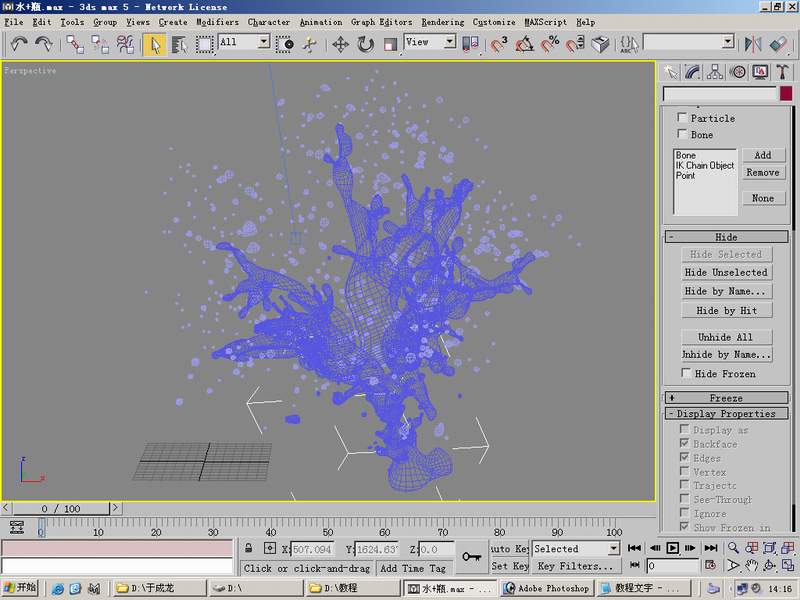Image resolution: width=800 pixels, height=600 pixels.
Task: Open the Utilities hammer panel icon
Action: click(781, 72)
